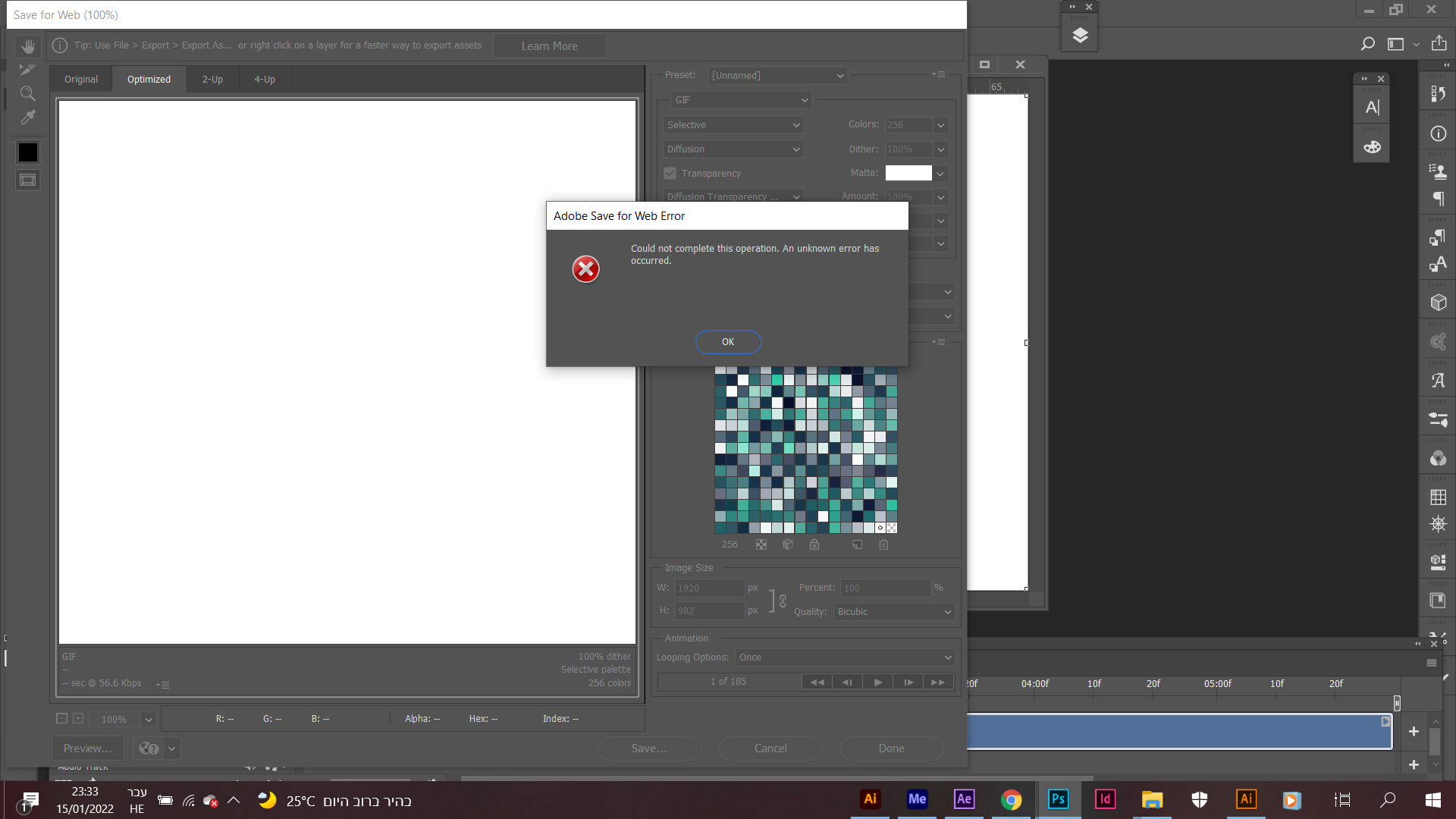Open the GIF file format dropdown
Image resolution: width=1456 pixels, height=819 pixels.
tap(742, 100)
